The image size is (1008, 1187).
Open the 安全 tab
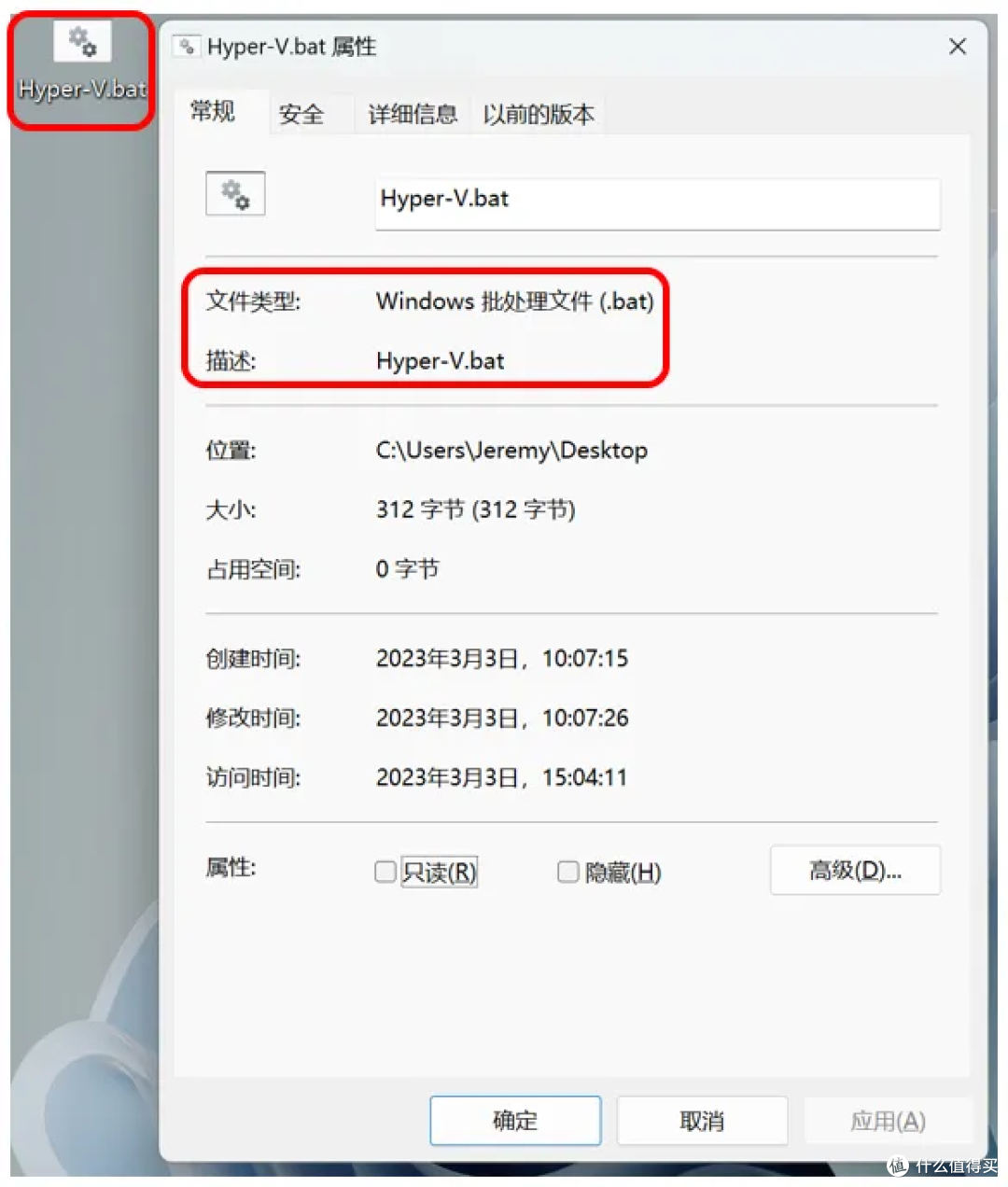coord(301,115)
